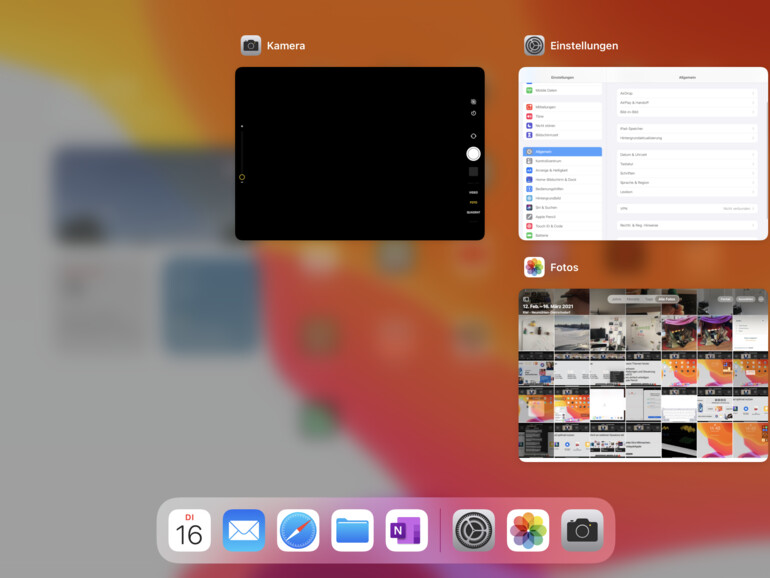This screenshot has width=770, height=578.
Task: Open the VPN row showing Nicht verbunden
Action: coord(687,209)
